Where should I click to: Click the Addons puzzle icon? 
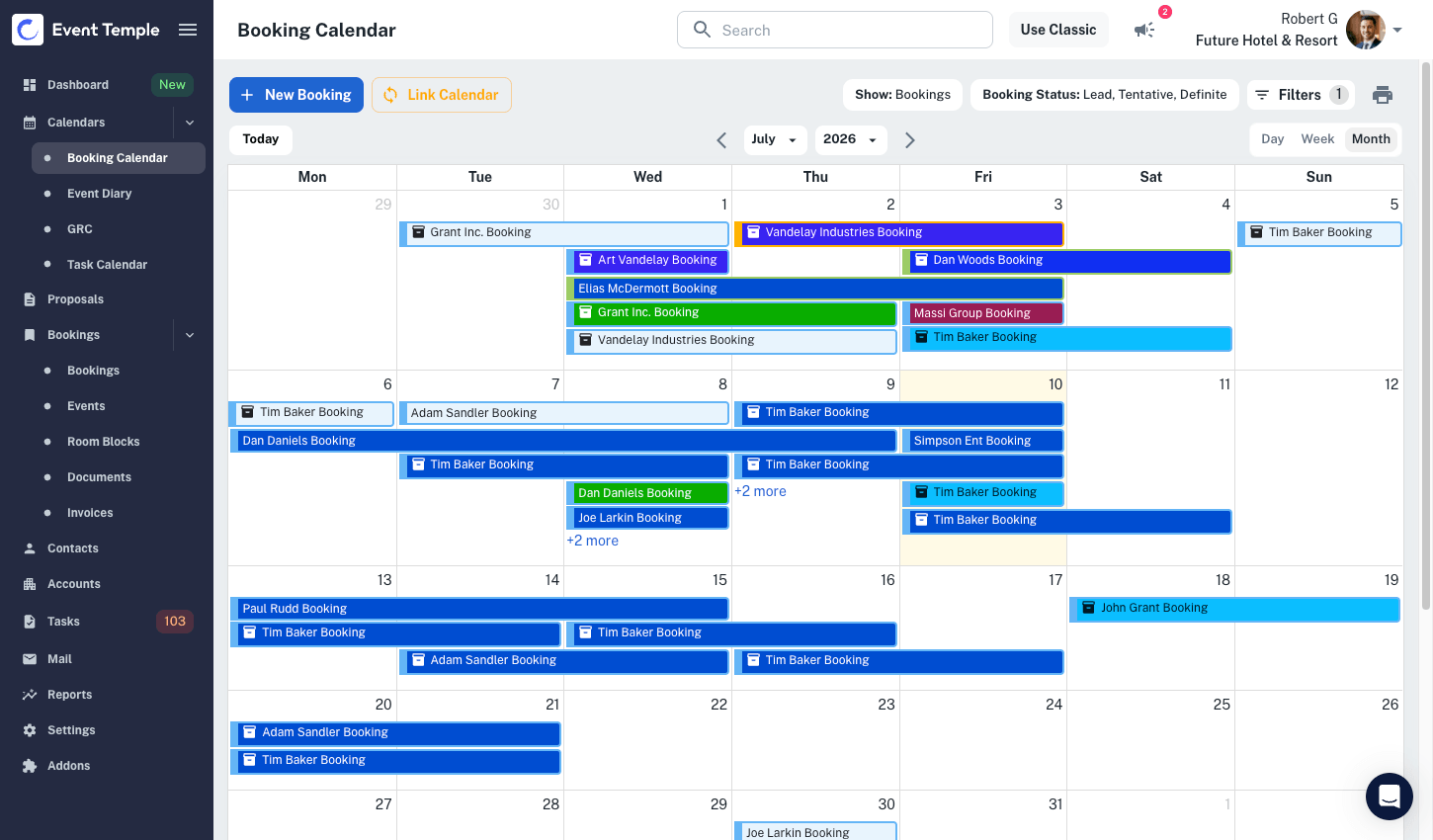30,766
